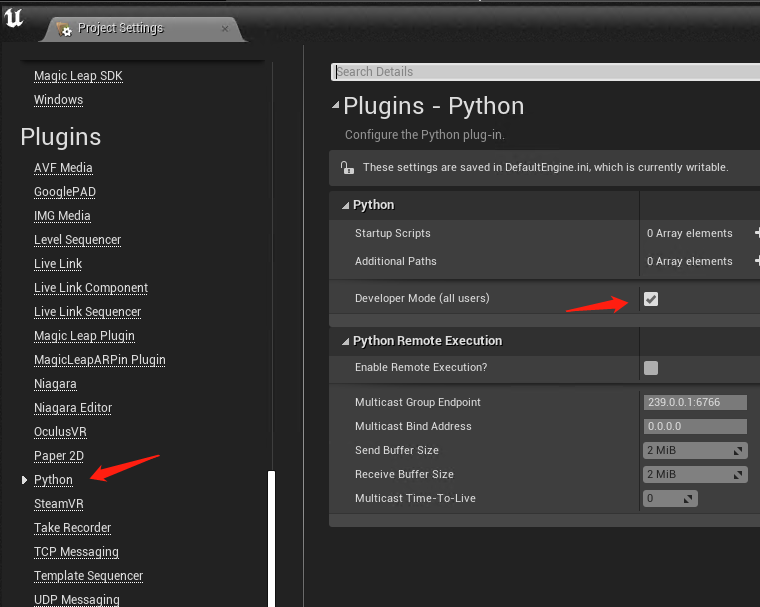The height and width of the screenshot is (607, 760).
Task: Click the Receive Buffer Size label
Action: point(404,474)
